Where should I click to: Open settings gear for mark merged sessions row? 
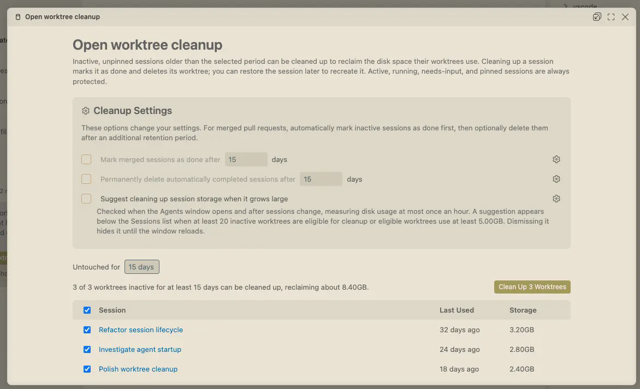click(556, 159)
